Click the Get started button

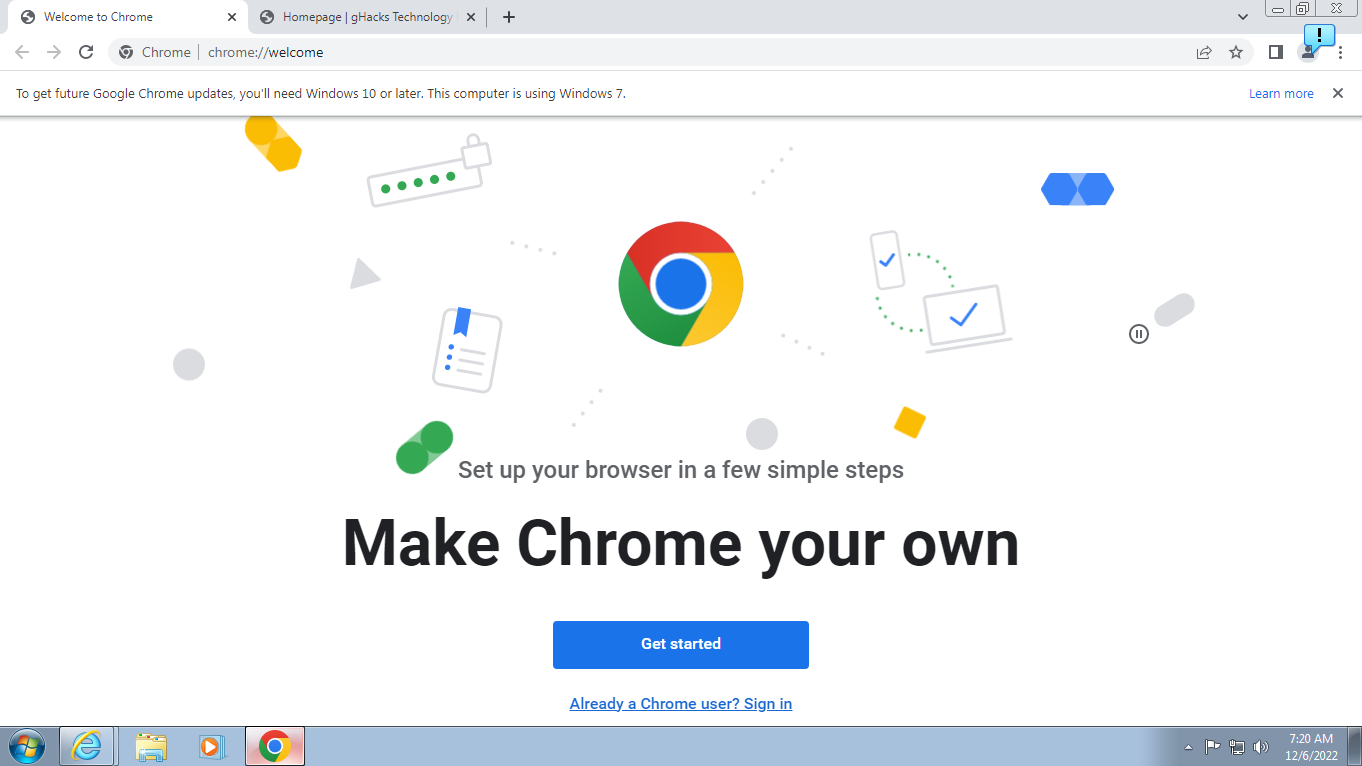click(680, 644)
